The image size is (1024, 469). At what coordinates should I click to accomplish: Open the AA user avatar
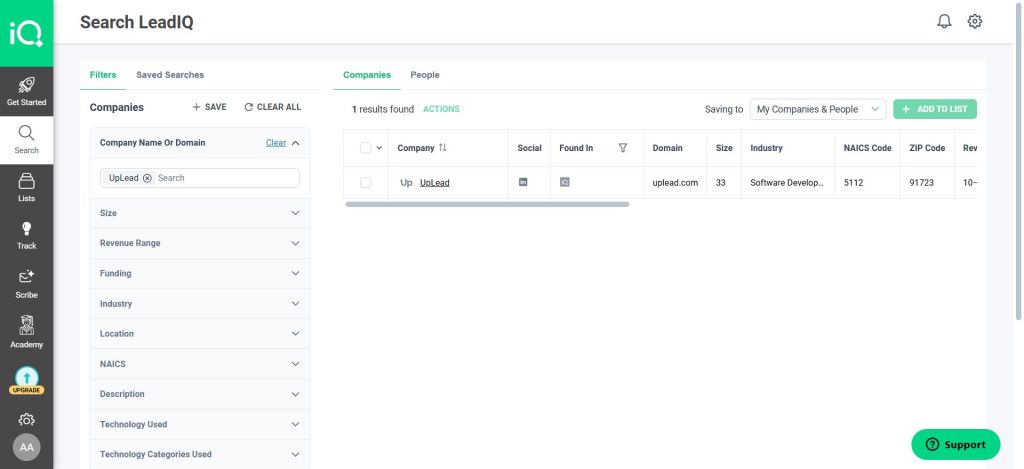27,447
